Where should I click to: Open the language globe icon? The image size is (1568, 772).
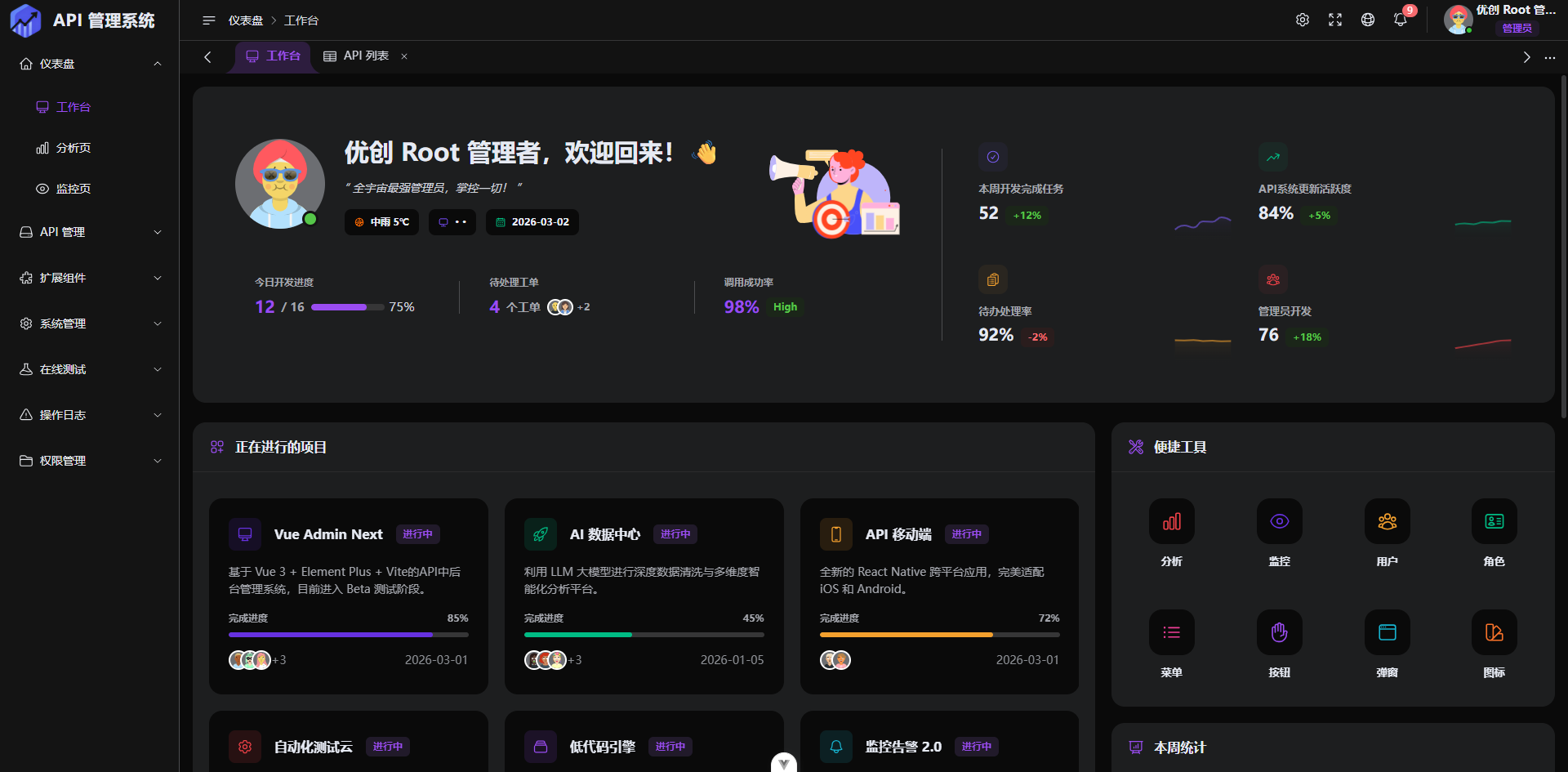1368,20
